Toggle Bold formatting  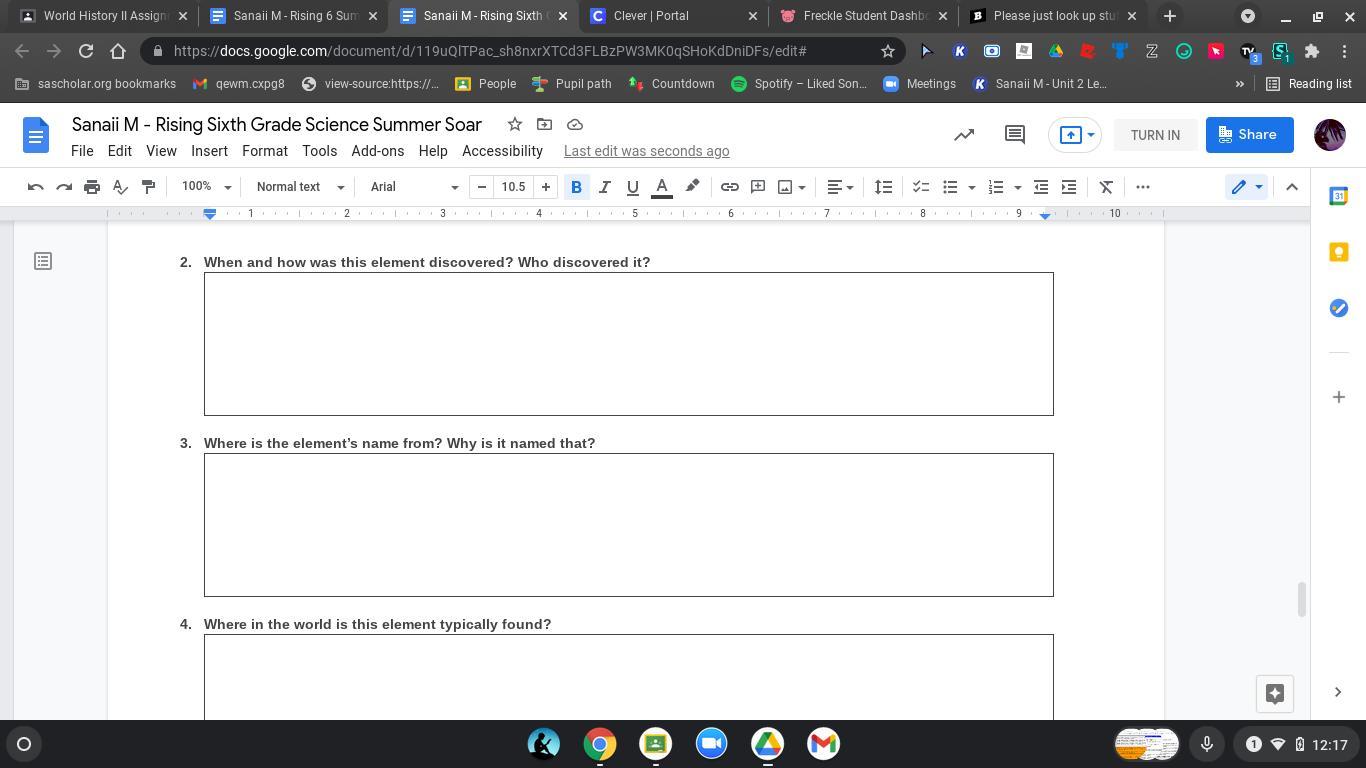pos(576,187)
